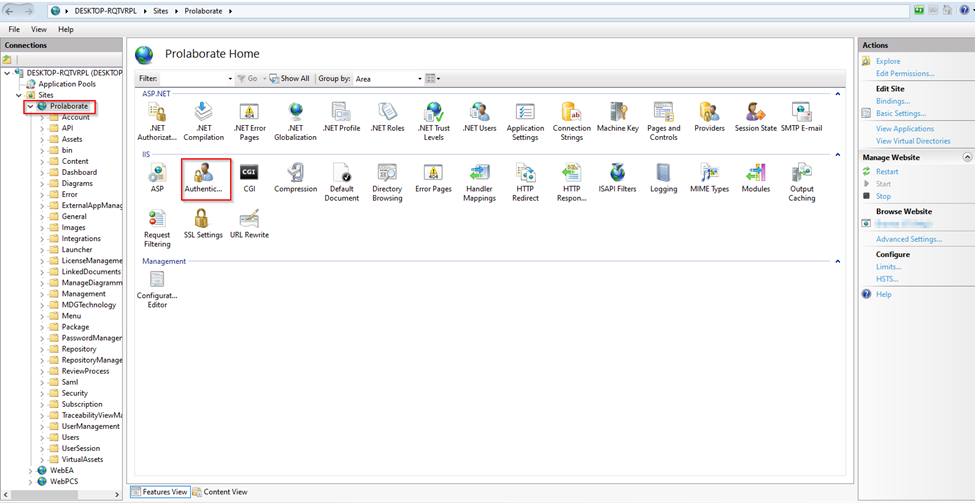The width and height of the screenshot is (975, 503).
Task: Open Handler Mappings feature
Action: [x=479, y=182]
